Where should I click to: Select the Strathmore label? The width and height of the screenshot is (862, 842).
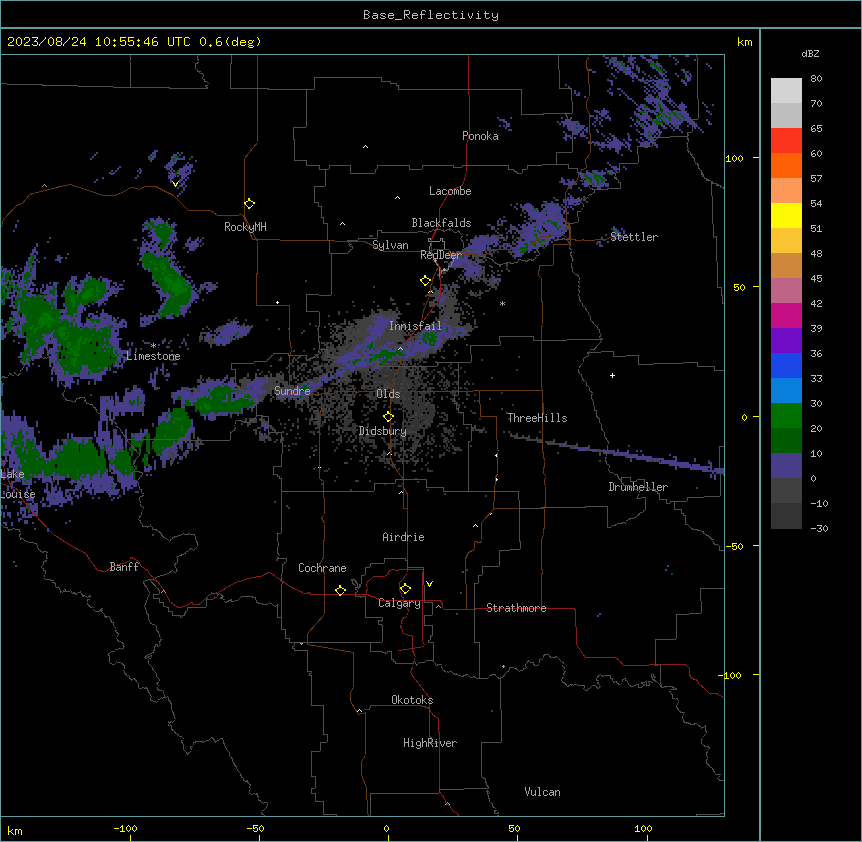(x=516, y=608)
